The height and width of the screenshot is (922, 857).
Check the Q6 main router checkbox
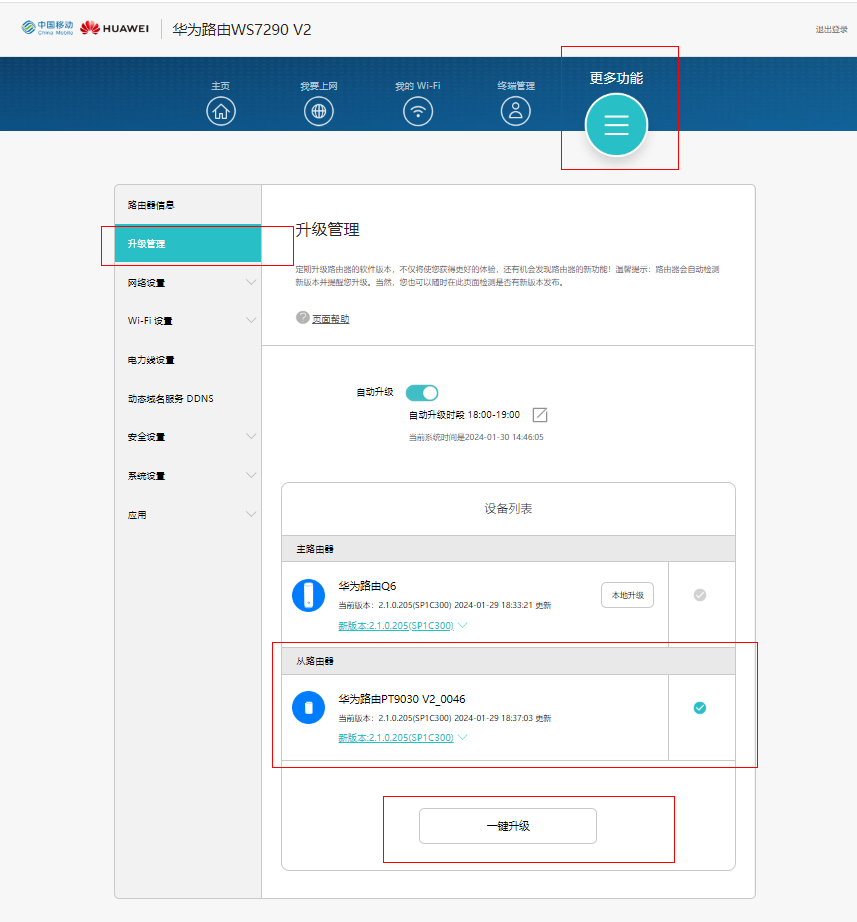point(700,595)
